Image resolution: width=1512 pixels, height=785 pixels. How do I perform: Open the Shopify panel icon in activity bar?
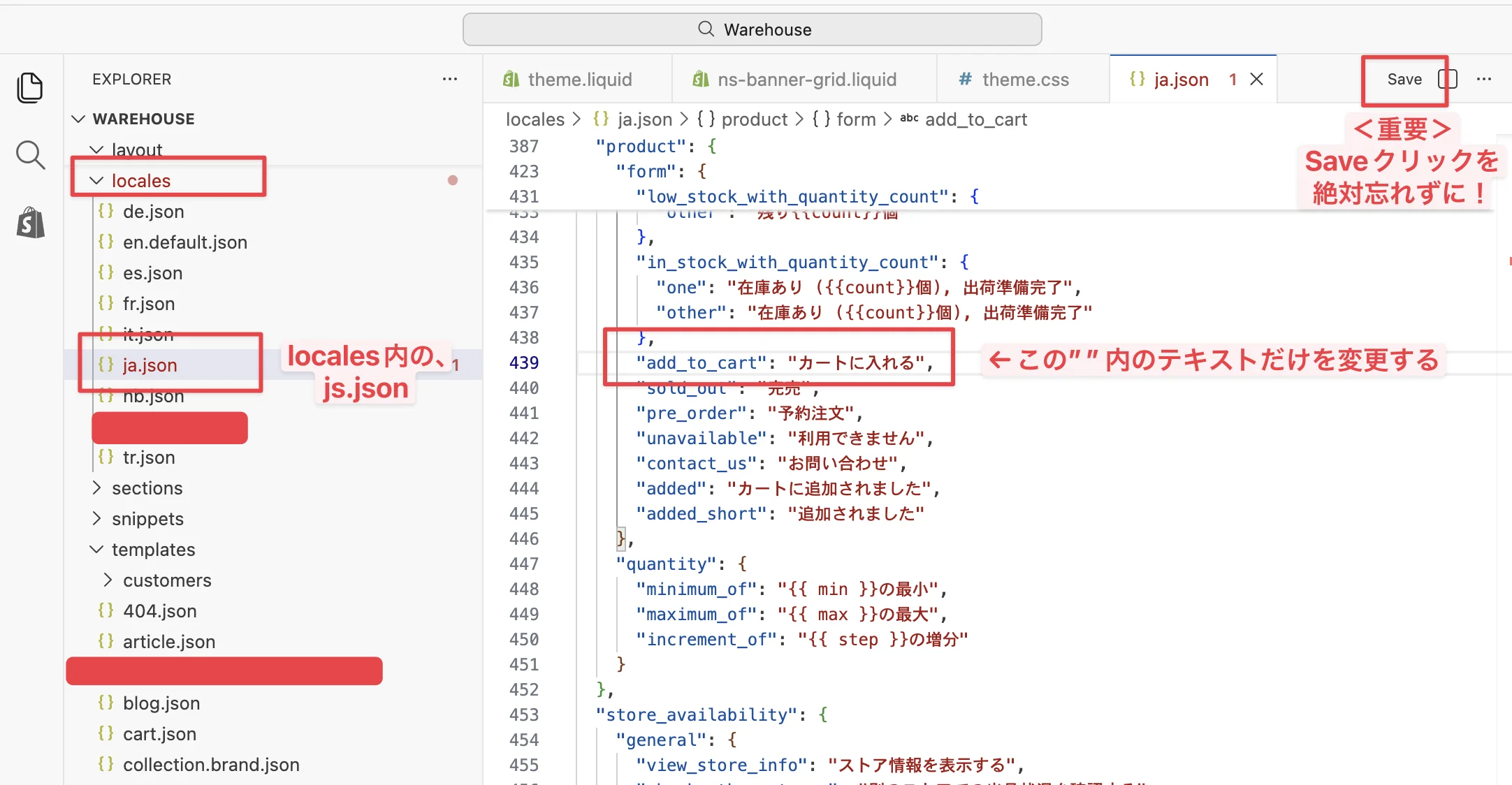click(x=30, y=223)
